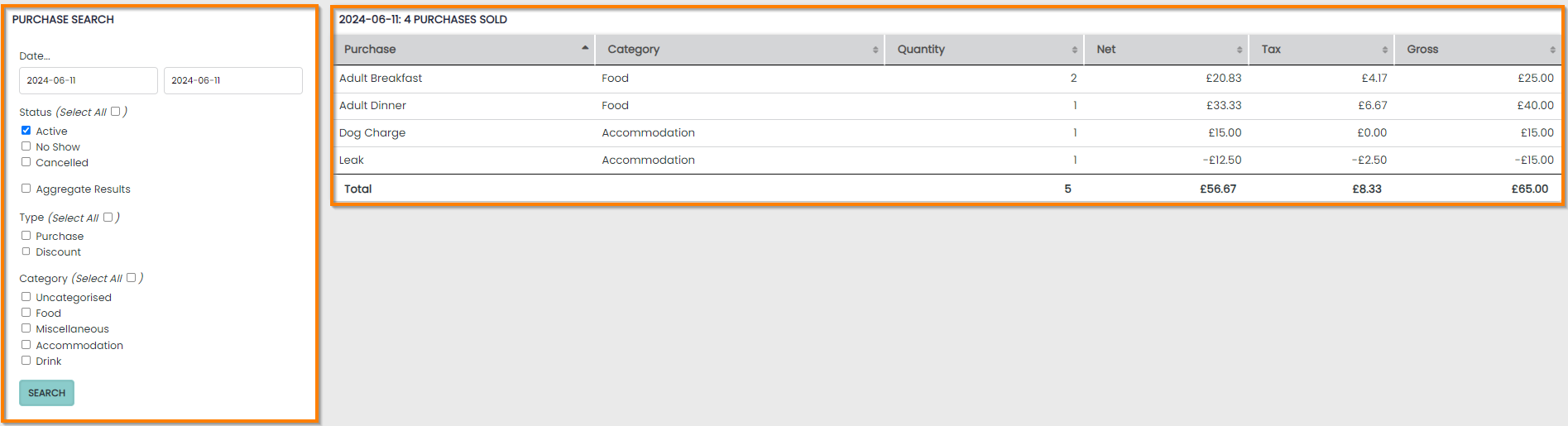Image resolution: width=1568 pixels, height=426 pixels.
Task: Click the Category column sort icon
Action: point(875,50)
